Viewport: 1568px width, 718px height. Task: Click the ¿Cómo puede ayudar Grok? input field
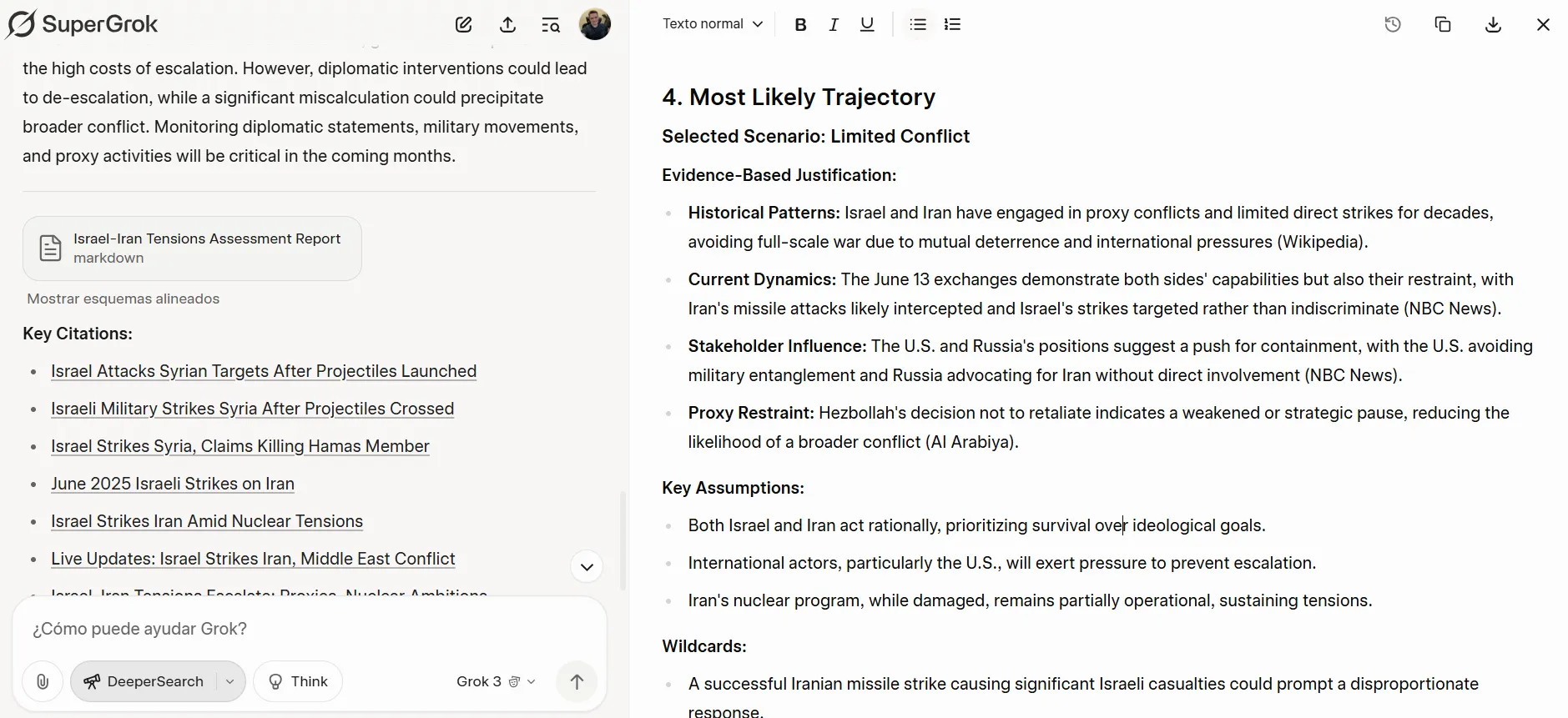coord(309,629)
